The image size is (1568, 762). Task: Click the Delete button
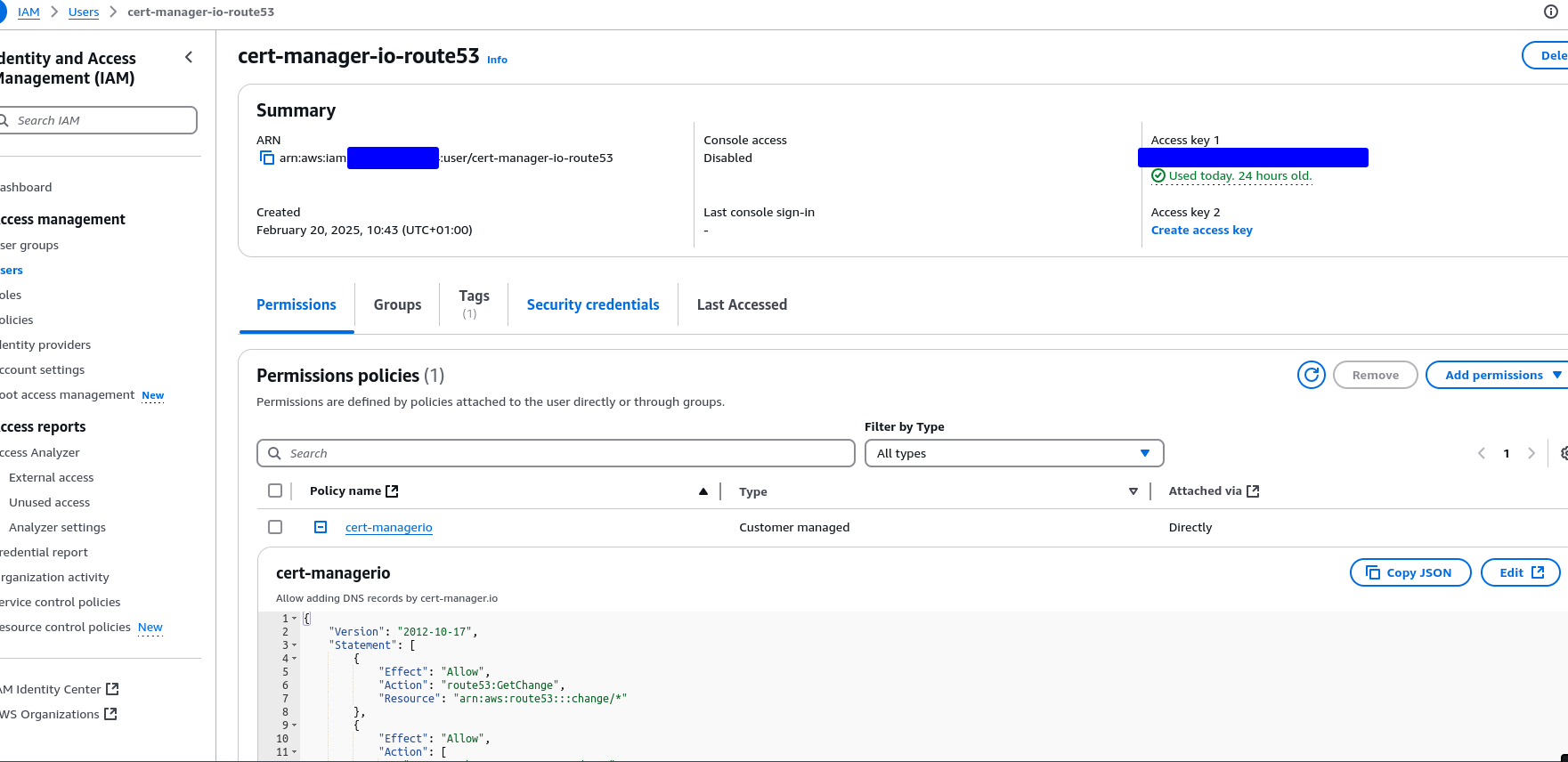click(x=1546, y=55)
